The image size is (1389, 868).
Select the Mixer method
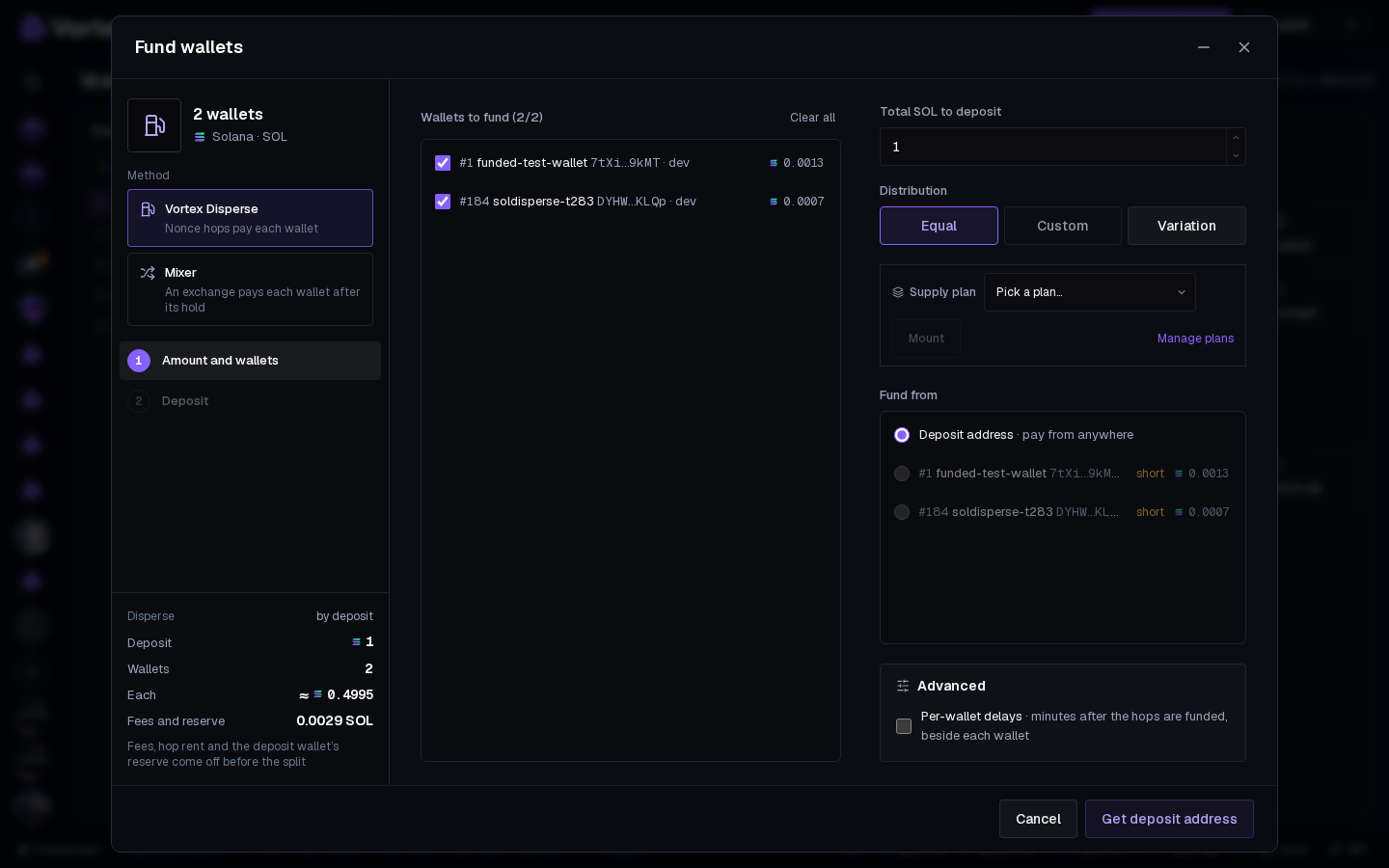click(250, 289)
